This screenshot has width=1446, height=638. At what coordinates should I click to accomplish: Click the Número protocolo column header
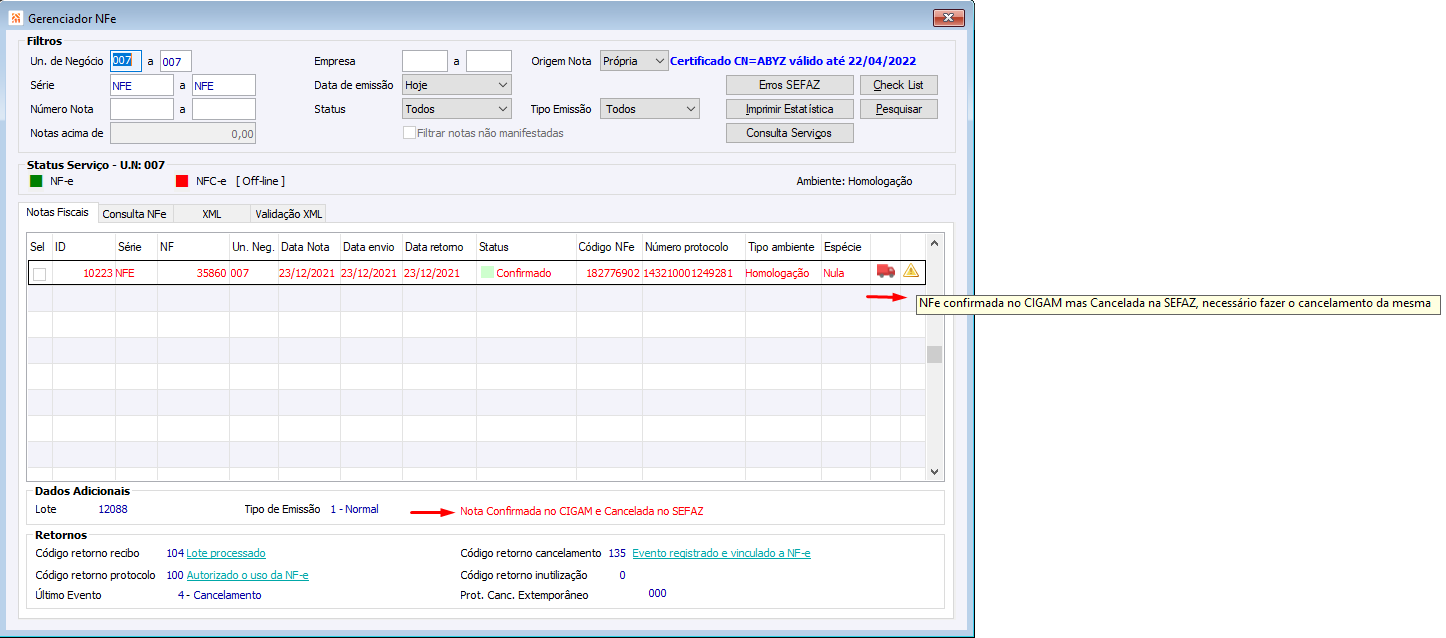coord(693,247)
